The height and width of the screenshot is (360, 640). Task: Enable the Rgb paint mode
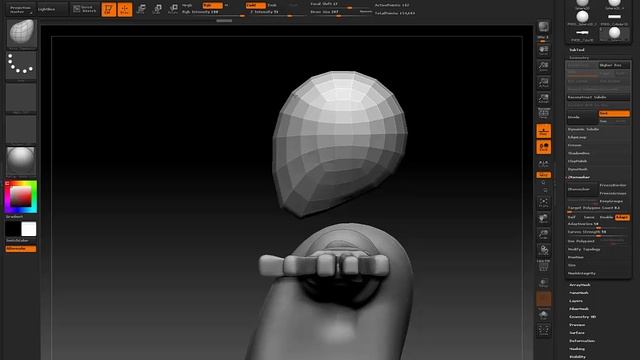coord(213,5)
